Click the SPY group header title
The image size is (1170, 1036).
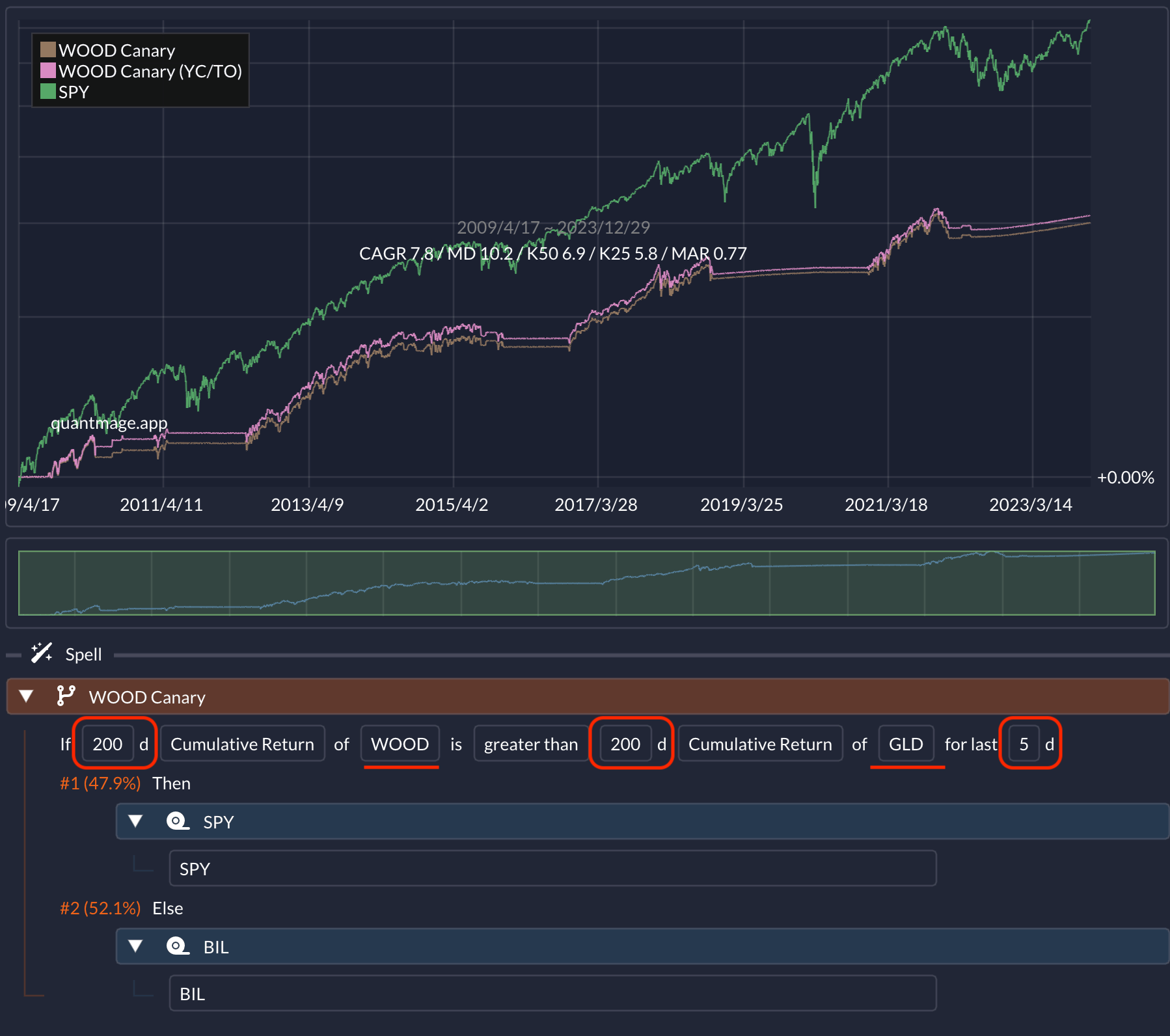coord(218,822)
